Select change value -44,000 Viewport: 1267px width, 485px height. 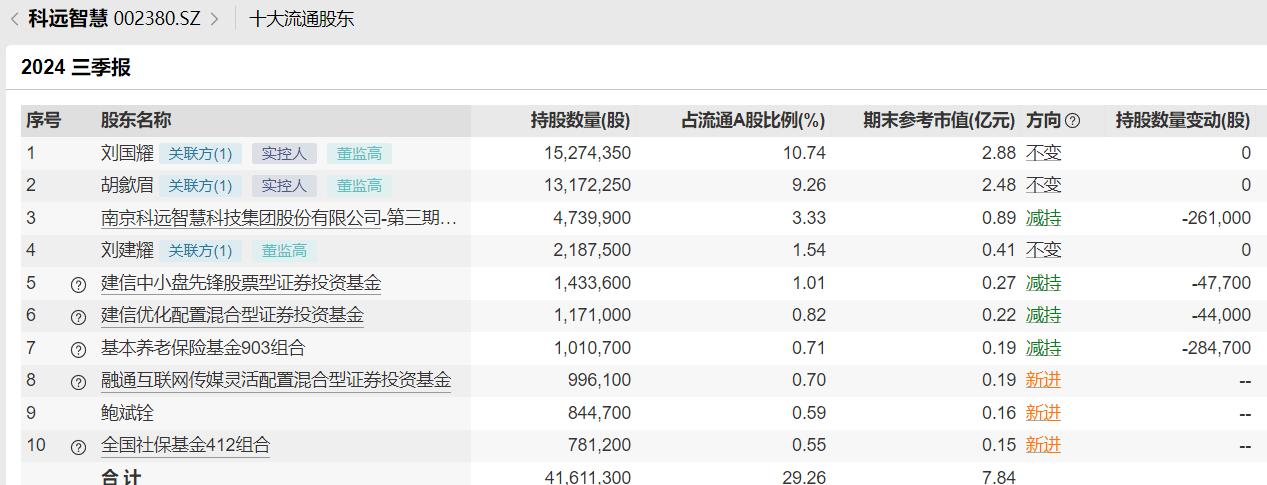(x=1221, y=315)
